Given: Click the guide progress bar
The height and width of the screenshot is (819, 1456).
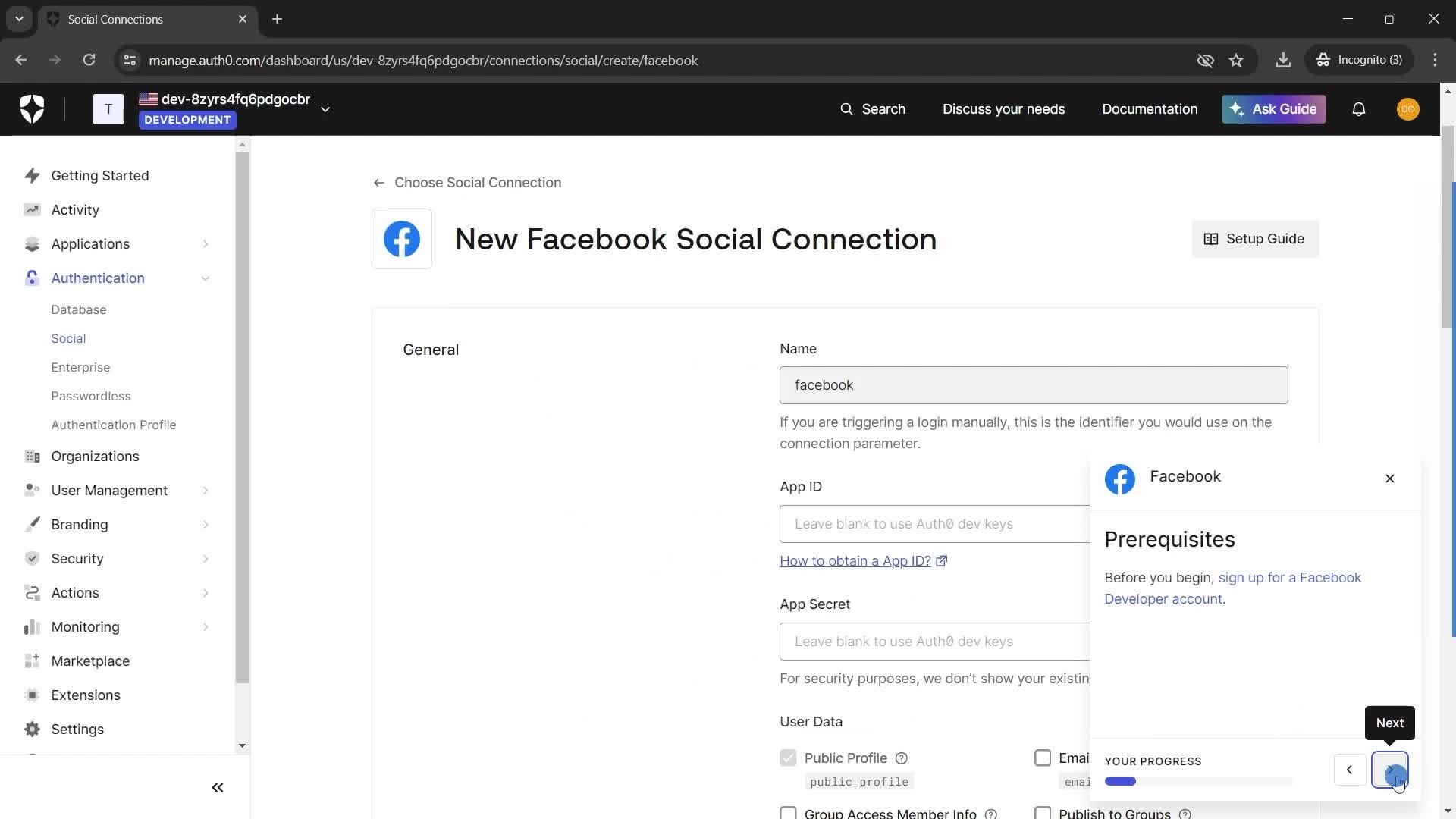Looking at the screenshot, I should [x=1199, y=781].
